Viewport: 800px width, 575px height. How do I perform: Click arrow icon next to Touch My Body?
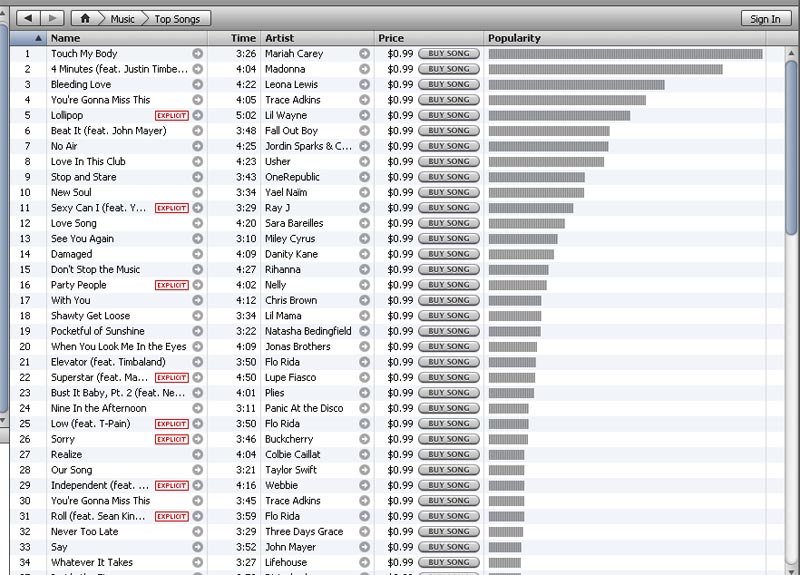(x=197, y=54)
